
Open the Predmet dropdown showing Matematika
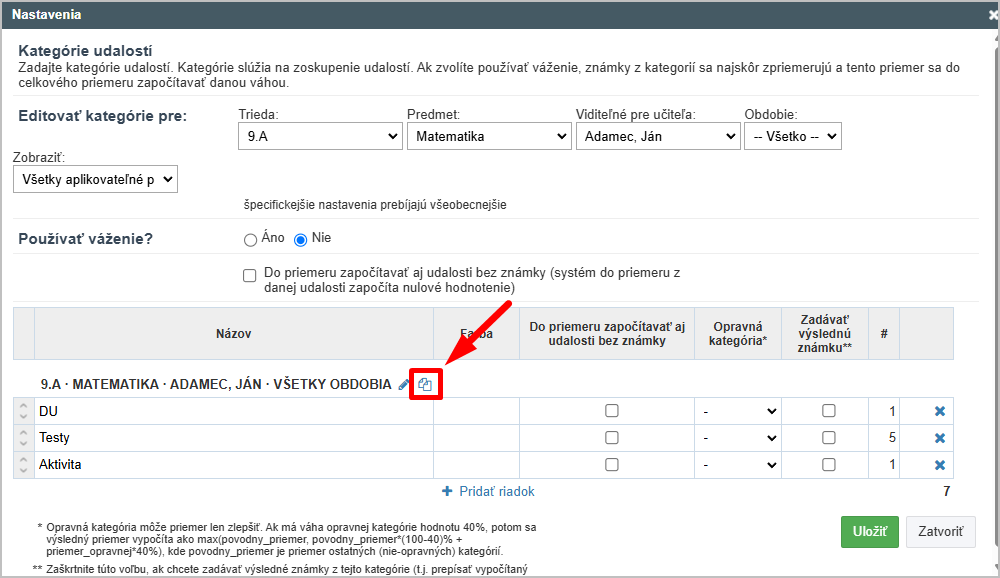pyautogui.click(x=488, y=136)
